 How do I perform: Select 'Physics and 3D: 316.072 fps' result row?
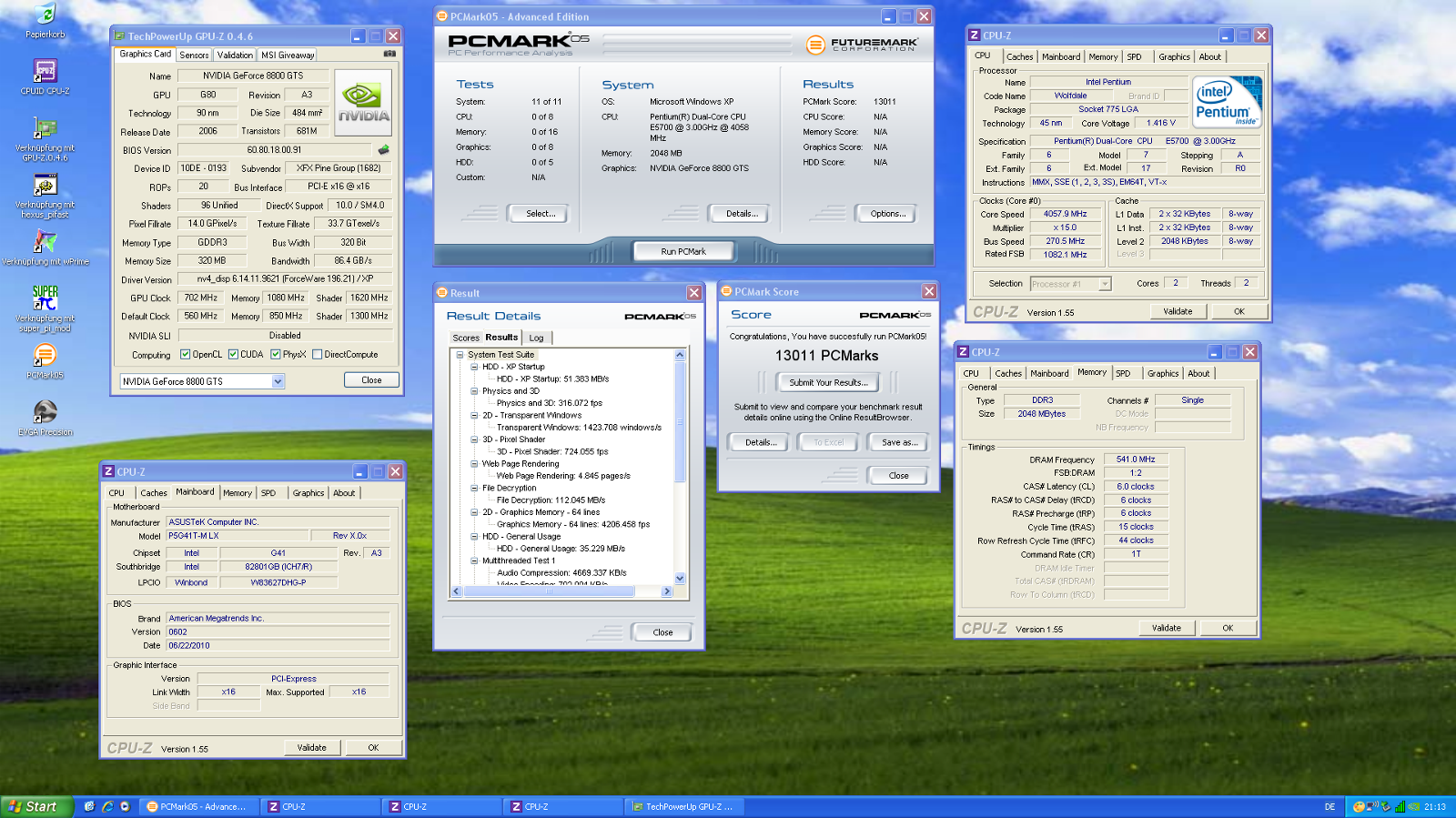pos(550,403)
